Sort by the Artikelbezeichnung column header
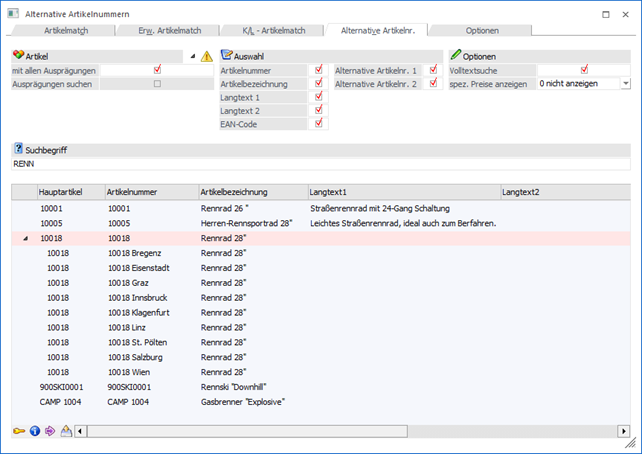This screenshot has height=454, width=642. click(x=250, y=191)
